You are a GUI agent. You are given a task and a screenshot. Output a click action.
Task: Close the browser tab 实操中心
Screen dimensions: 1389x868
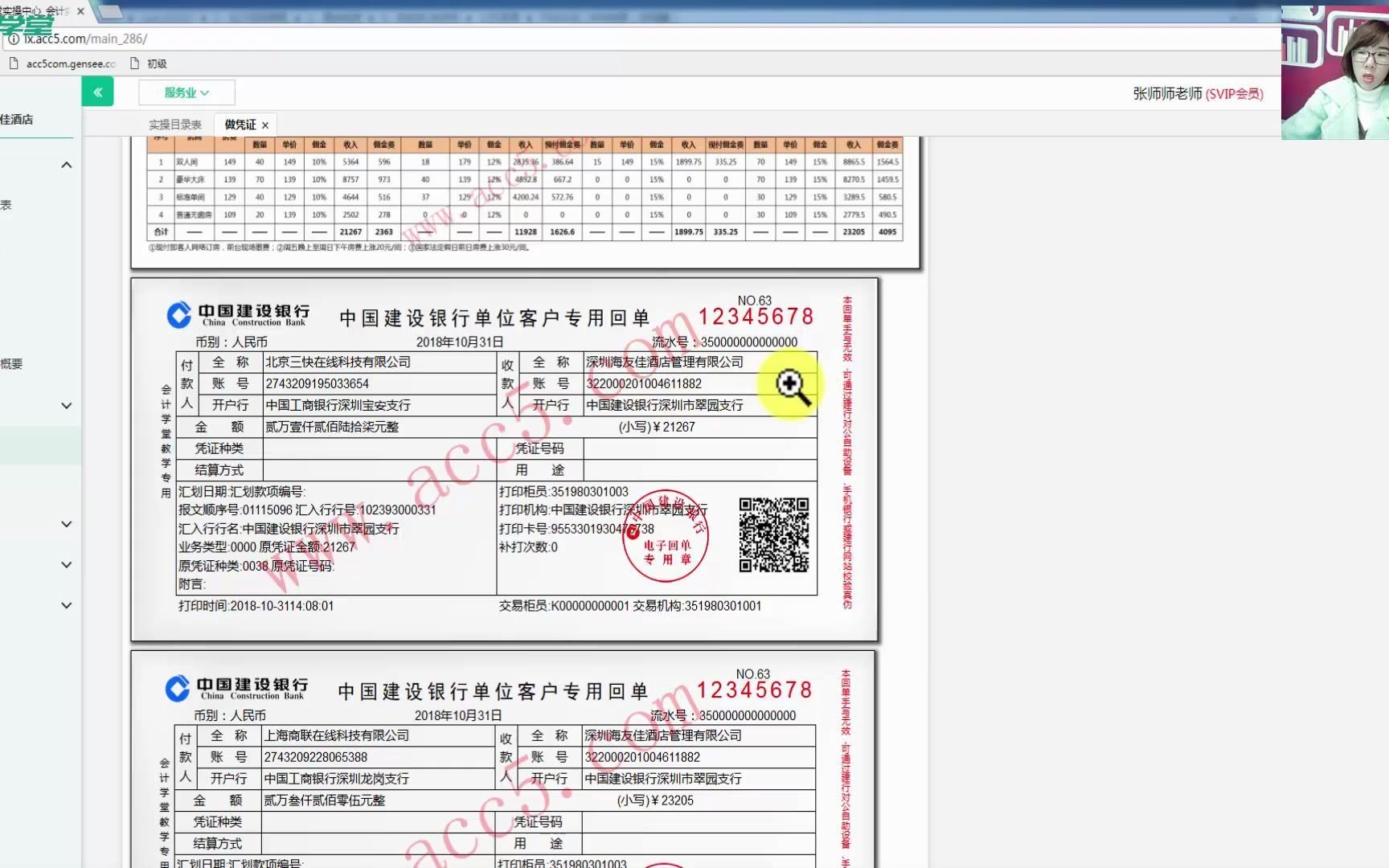tap(80, 11)
